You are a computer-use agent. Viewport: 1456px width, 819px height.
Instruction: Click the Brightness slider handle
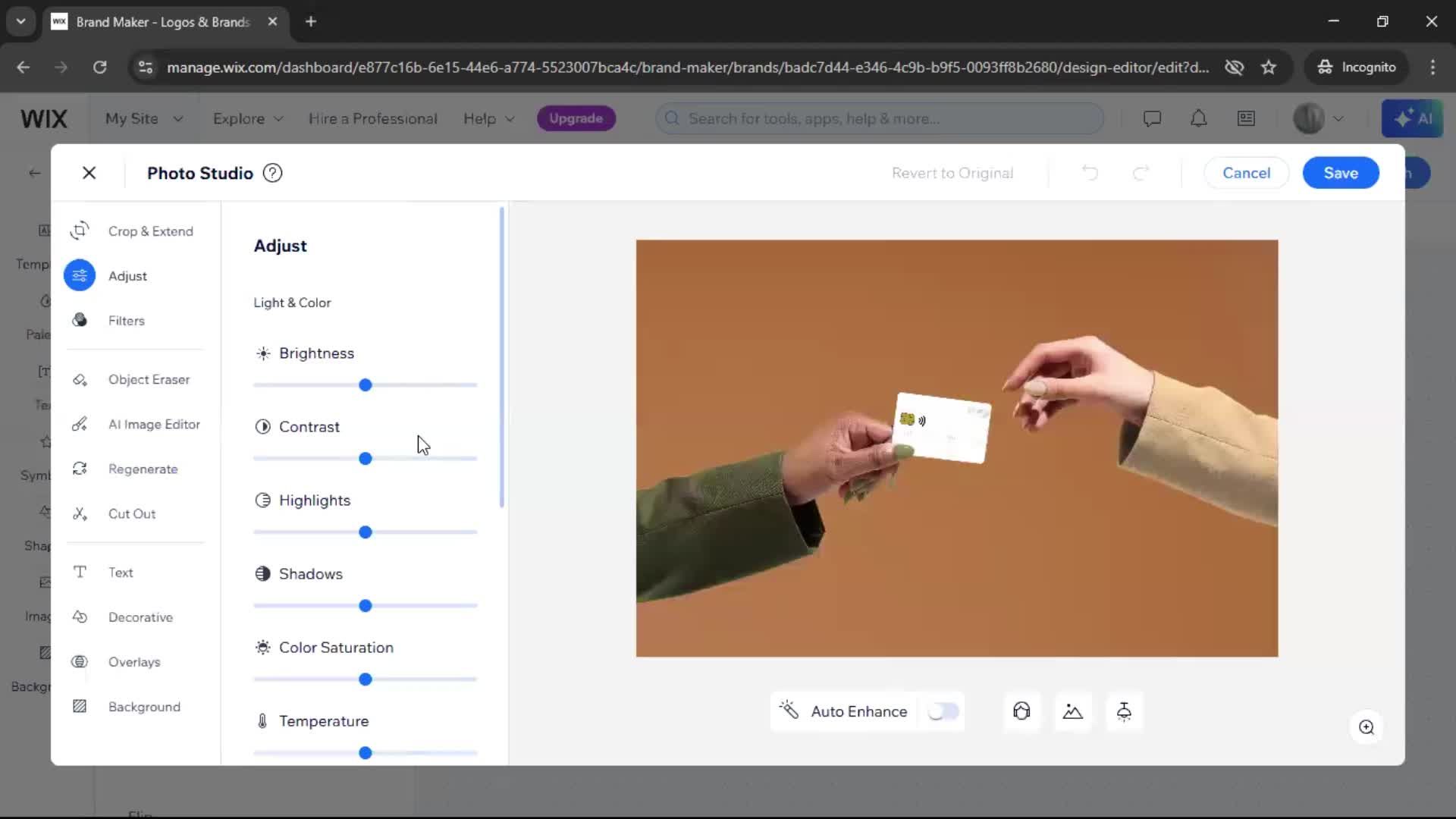point(366,385)
